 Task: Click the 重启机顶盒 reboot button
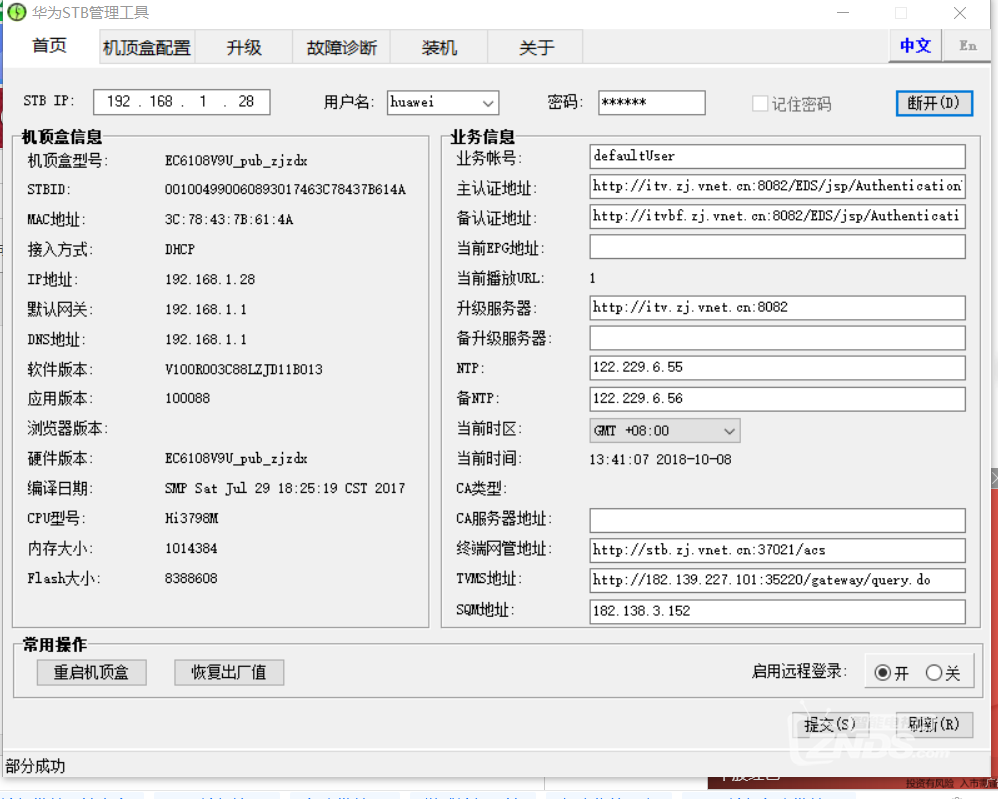pyautogui.click(x=92, y=672)
